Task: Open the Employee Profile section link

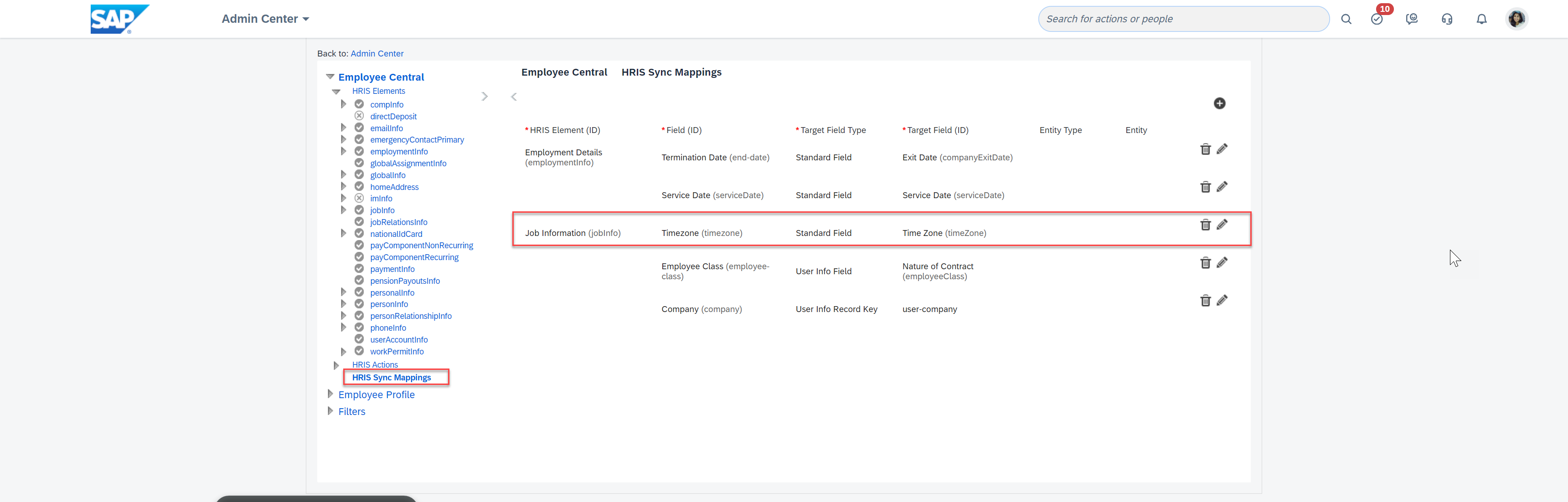Action: pos(376,394)
